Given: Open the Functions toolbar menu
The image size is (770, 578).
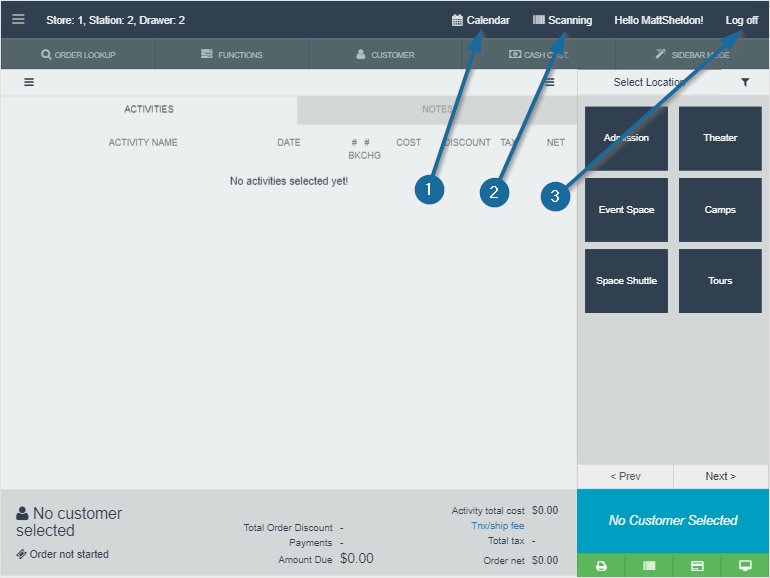Looking at the screenshot, I should (x=231, y=55).
